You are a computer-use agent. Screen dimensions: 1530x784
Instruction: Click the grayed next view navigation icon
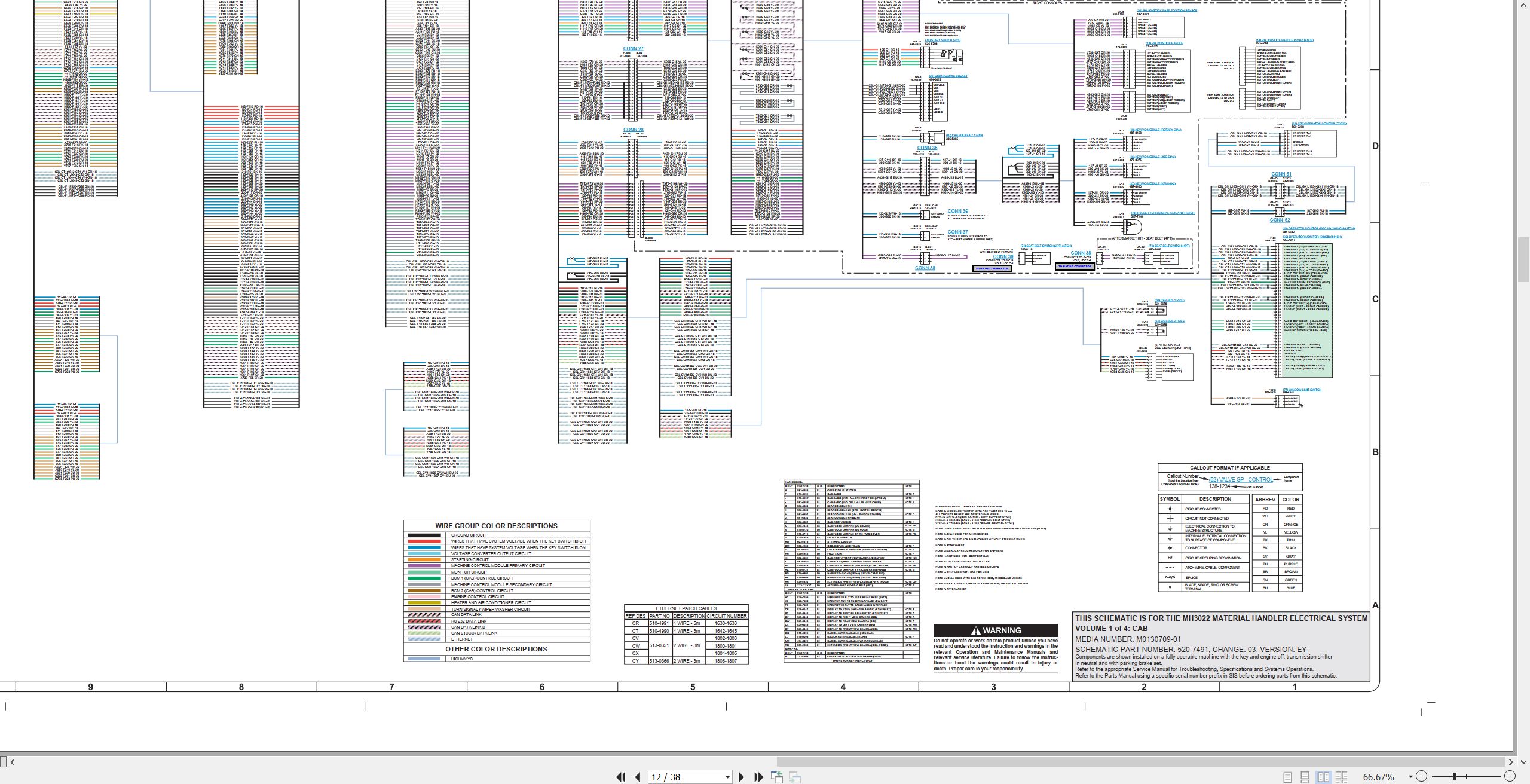point(795,777)
